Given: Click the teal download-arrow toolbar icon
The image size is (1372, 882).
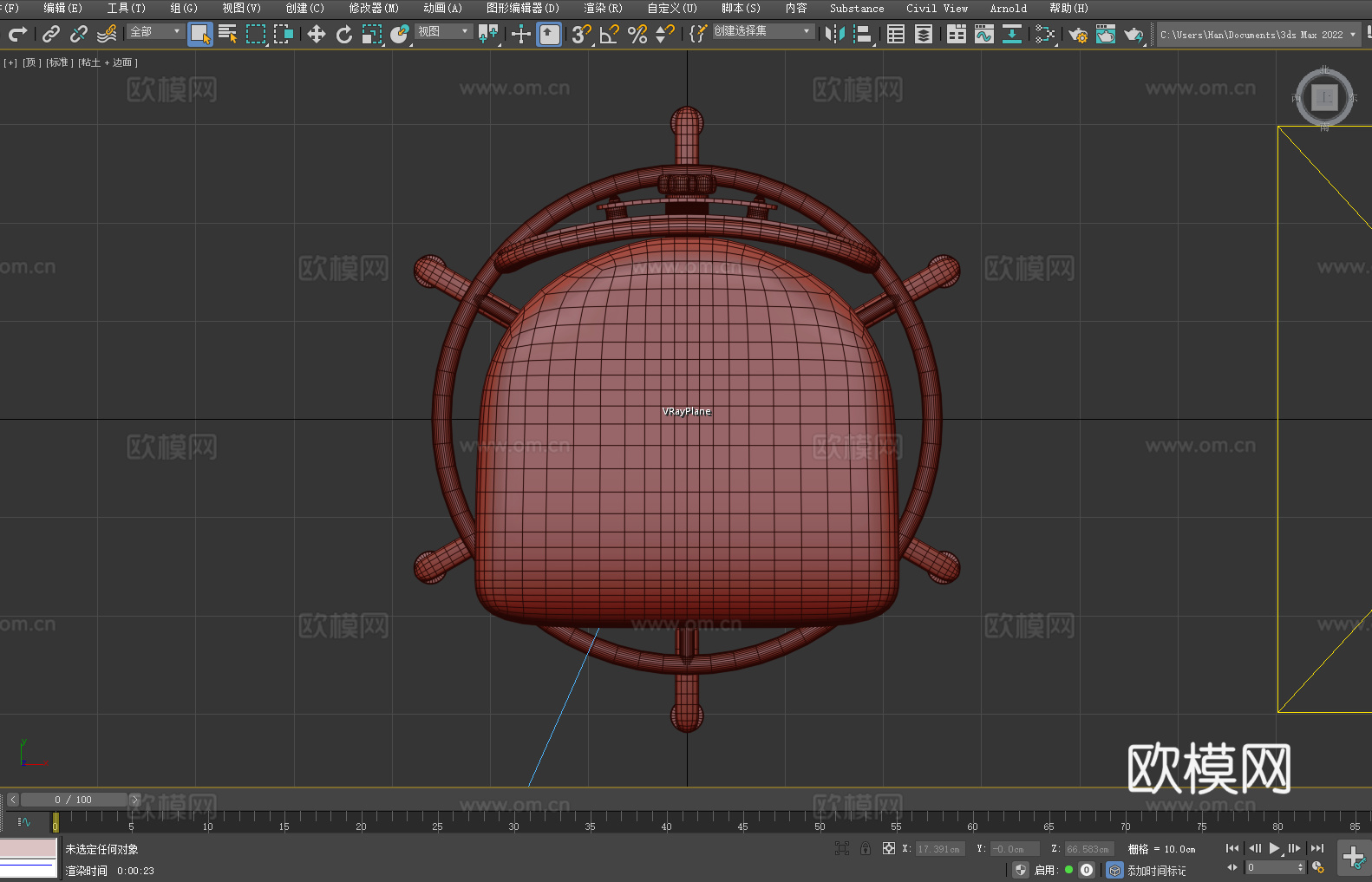Looking at the screenshot, I should click(x=1012, y=34).
